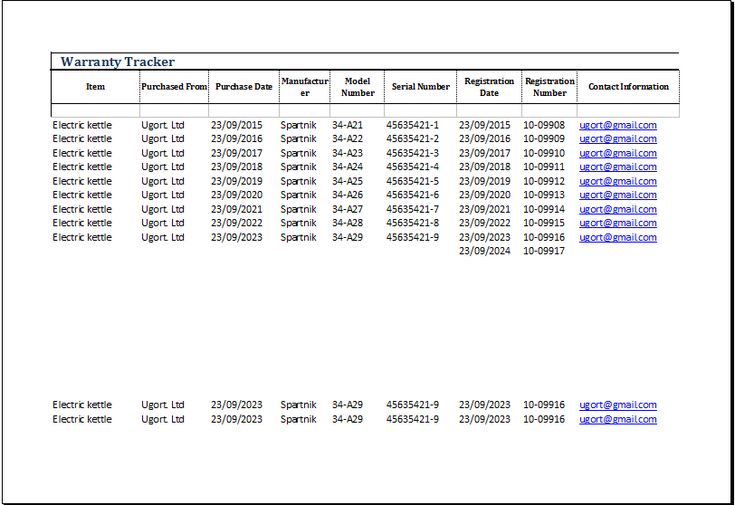Click the Purchase Date cell 23/09/2015
This screenshot has height=505, width=735.
(x=236, y=125)
